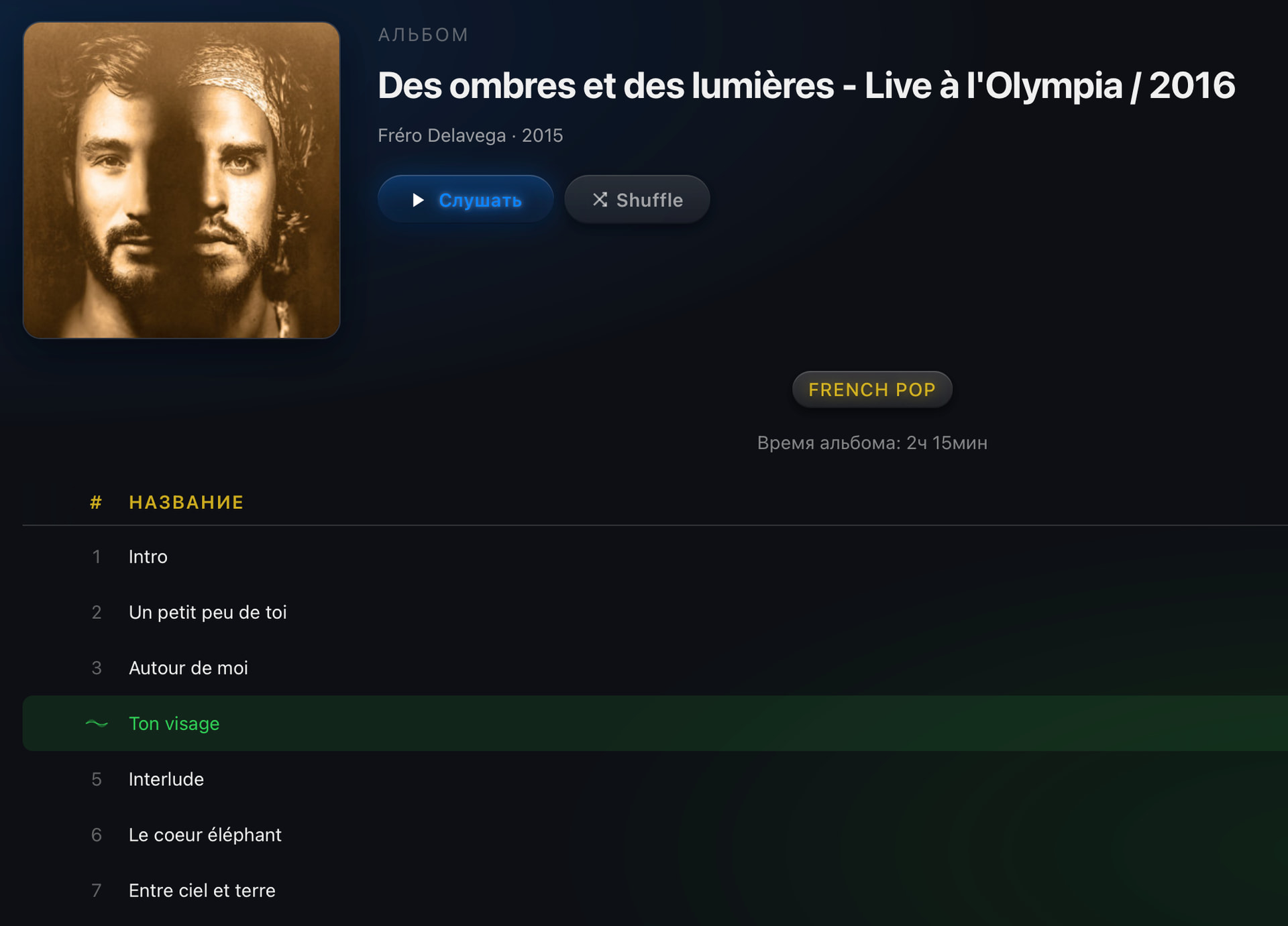Play track Le coeur éléphant
The height and width of the screenshot is (926, 1288).
(655, 835)
